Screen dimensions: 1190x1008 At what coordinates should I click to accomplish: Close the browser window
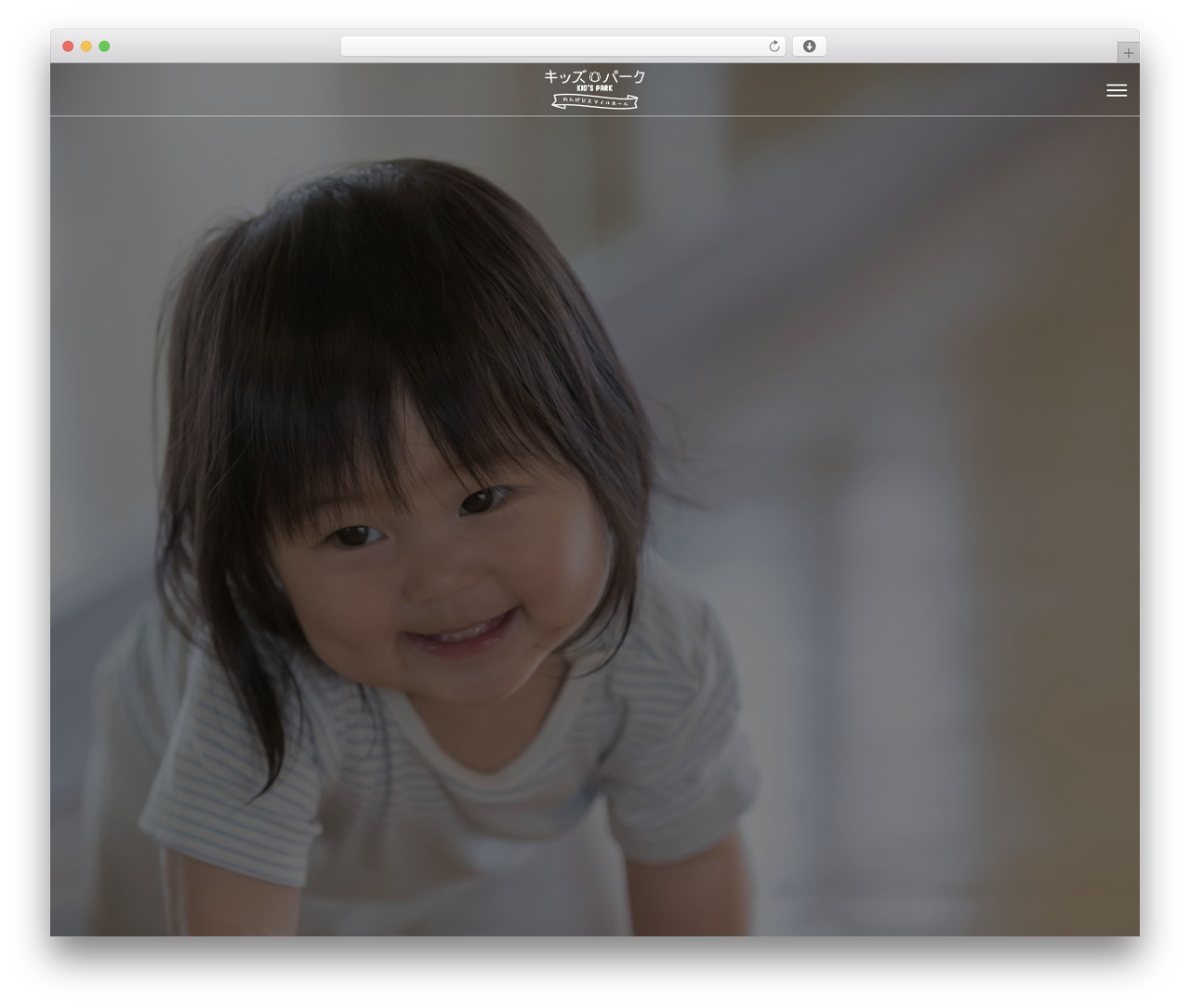coord(68,46)
